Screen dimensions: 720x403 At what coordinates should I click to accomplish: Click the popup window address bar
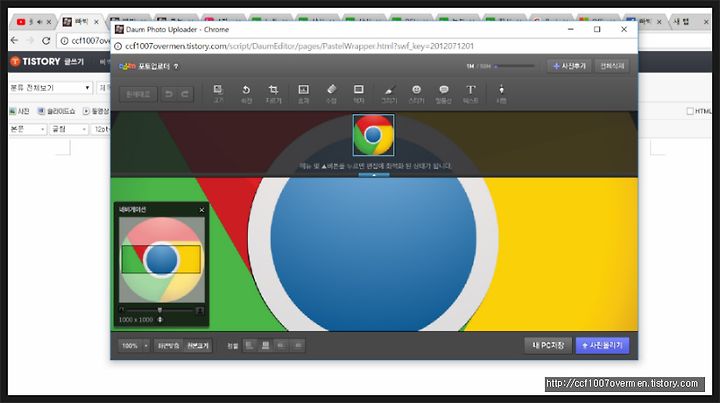(x=374, y=46)
